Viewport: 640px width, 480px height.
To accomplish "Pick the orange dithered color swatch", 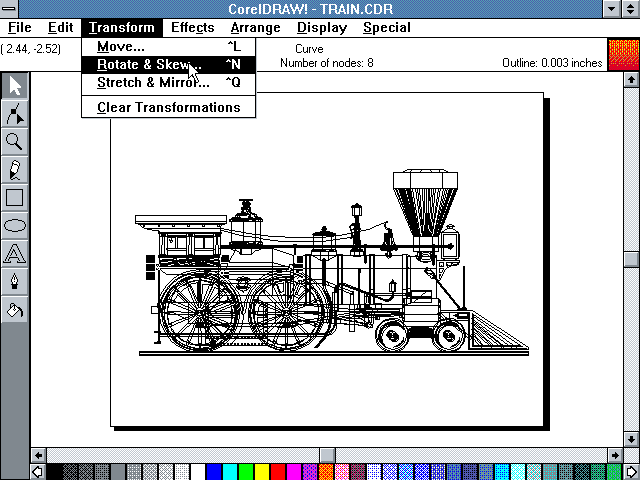I will click(x=326, y=472).
